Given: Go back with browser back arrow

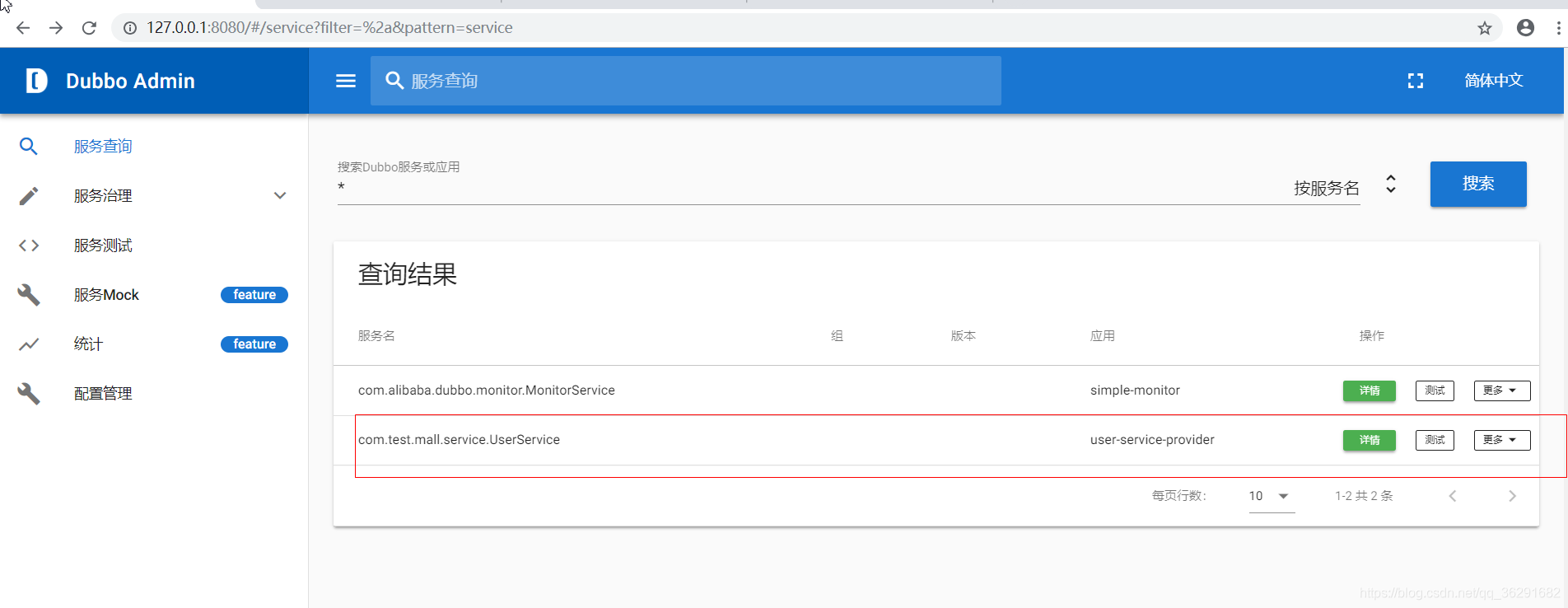Looking at the screenshot, I should (23, 28).
